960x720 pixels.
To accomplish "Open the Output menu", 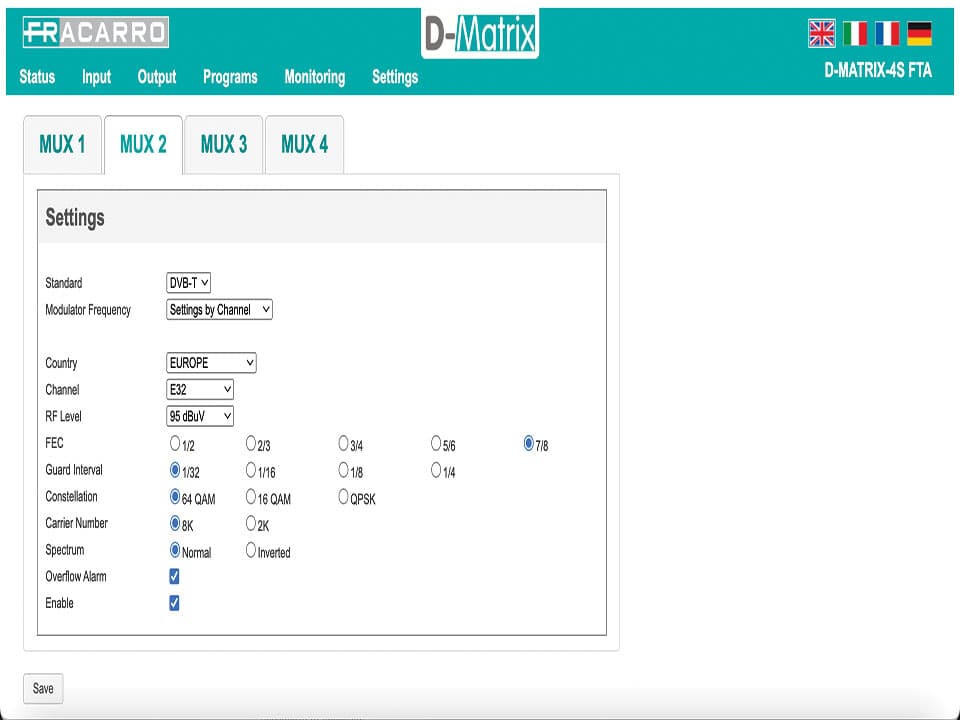I will (x=157, y=77).
